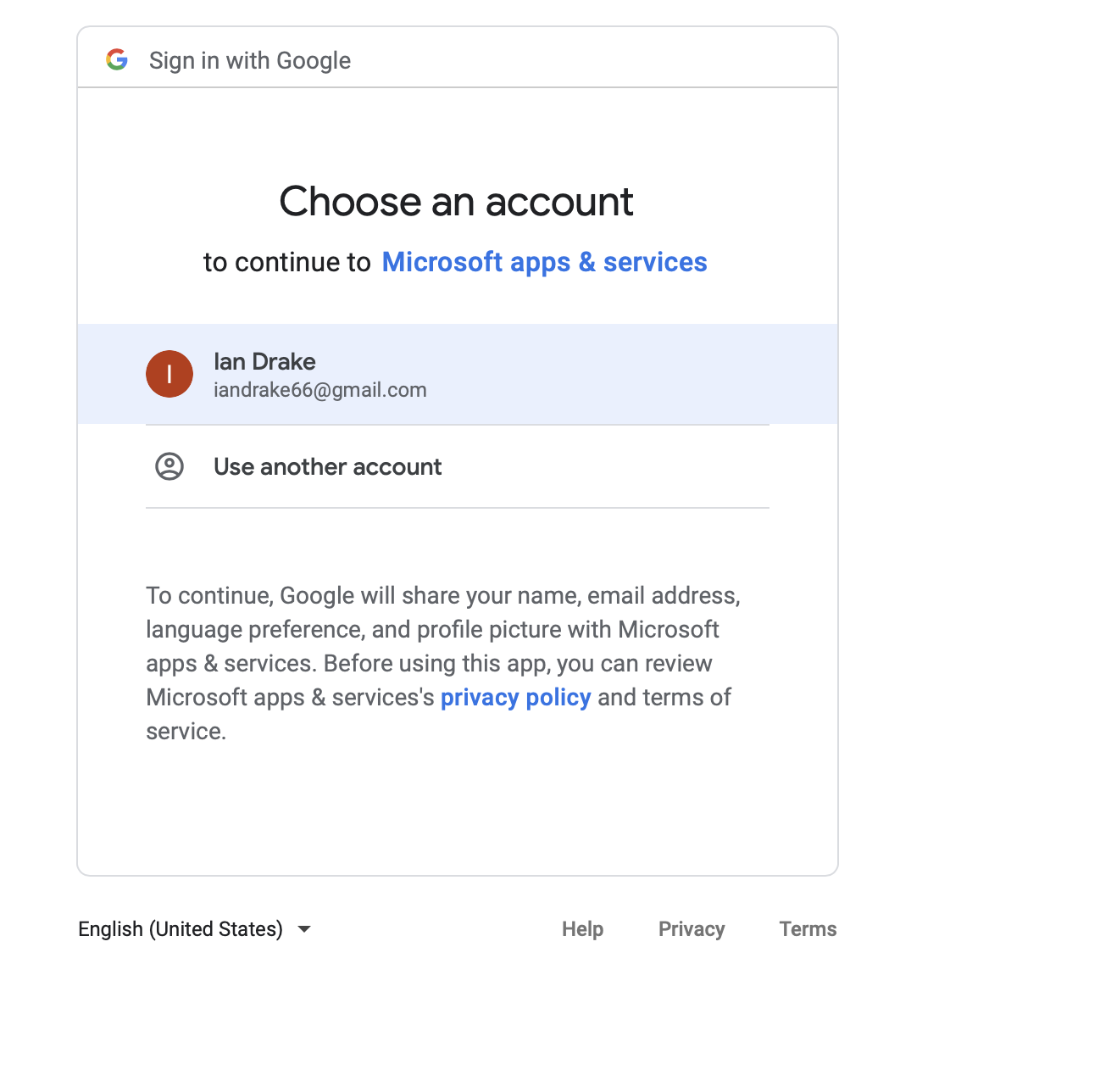
Task: Open the Help footer link
Action: point(582,929)
